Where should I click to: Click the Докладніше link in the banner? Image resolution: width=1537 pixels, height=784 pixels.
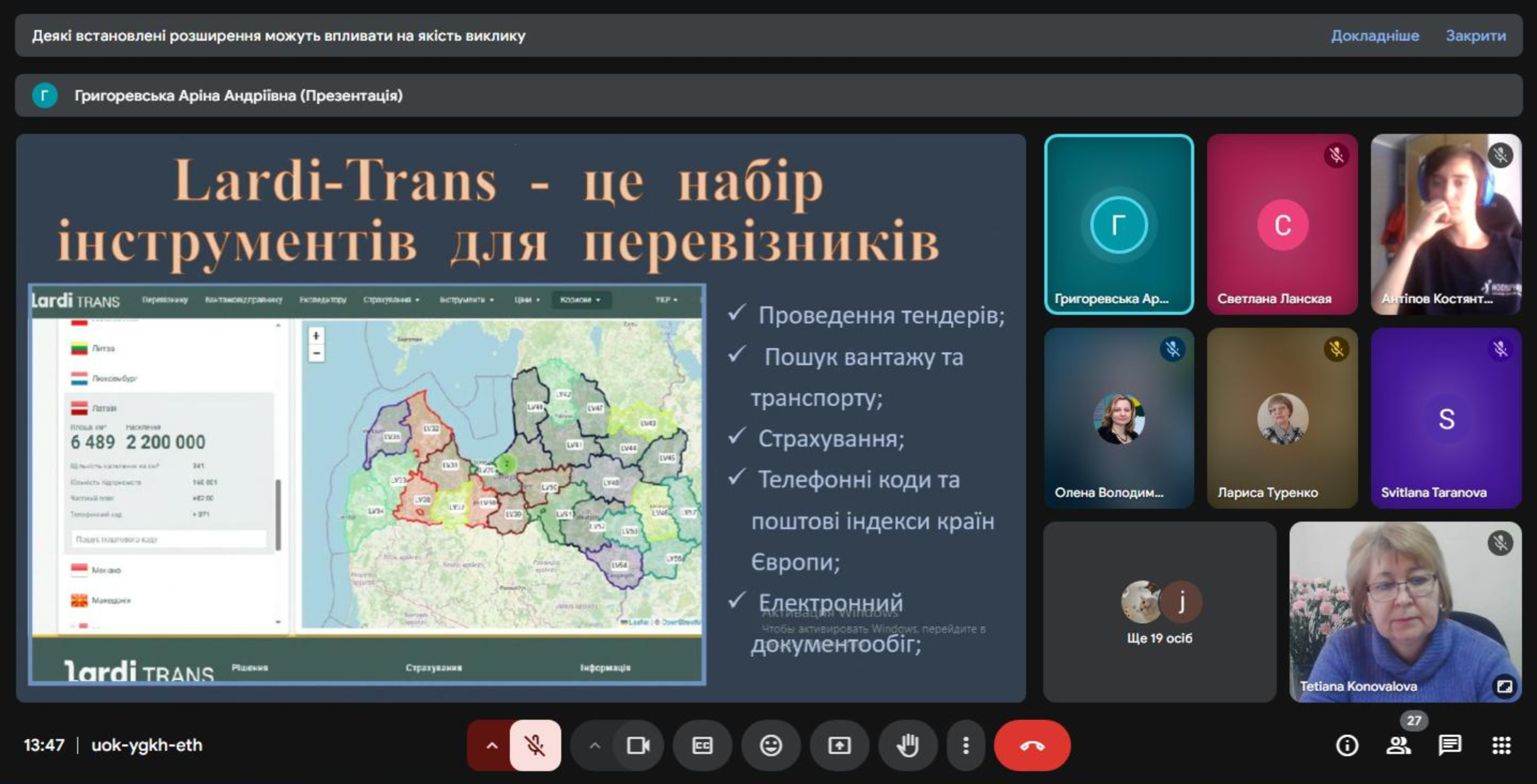(1375, 36)
